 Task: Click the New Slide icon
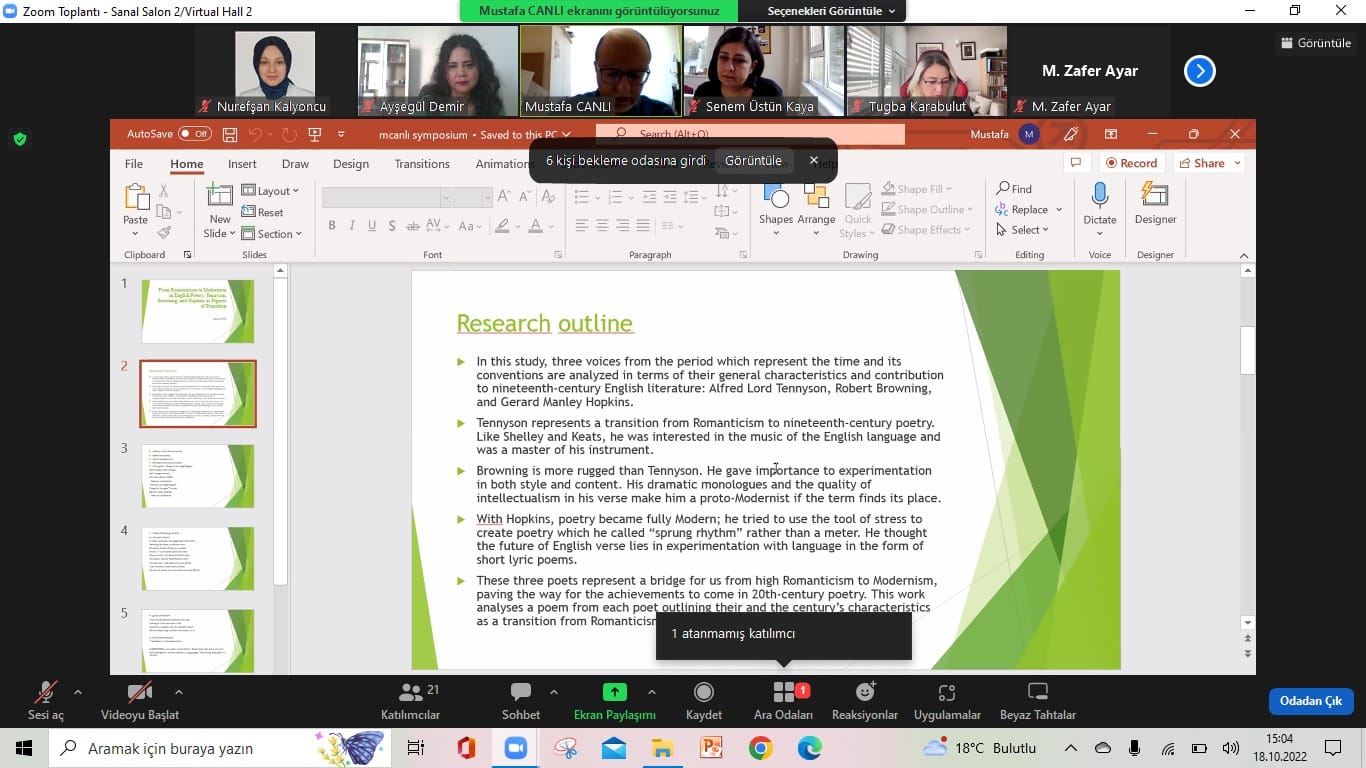220,197
